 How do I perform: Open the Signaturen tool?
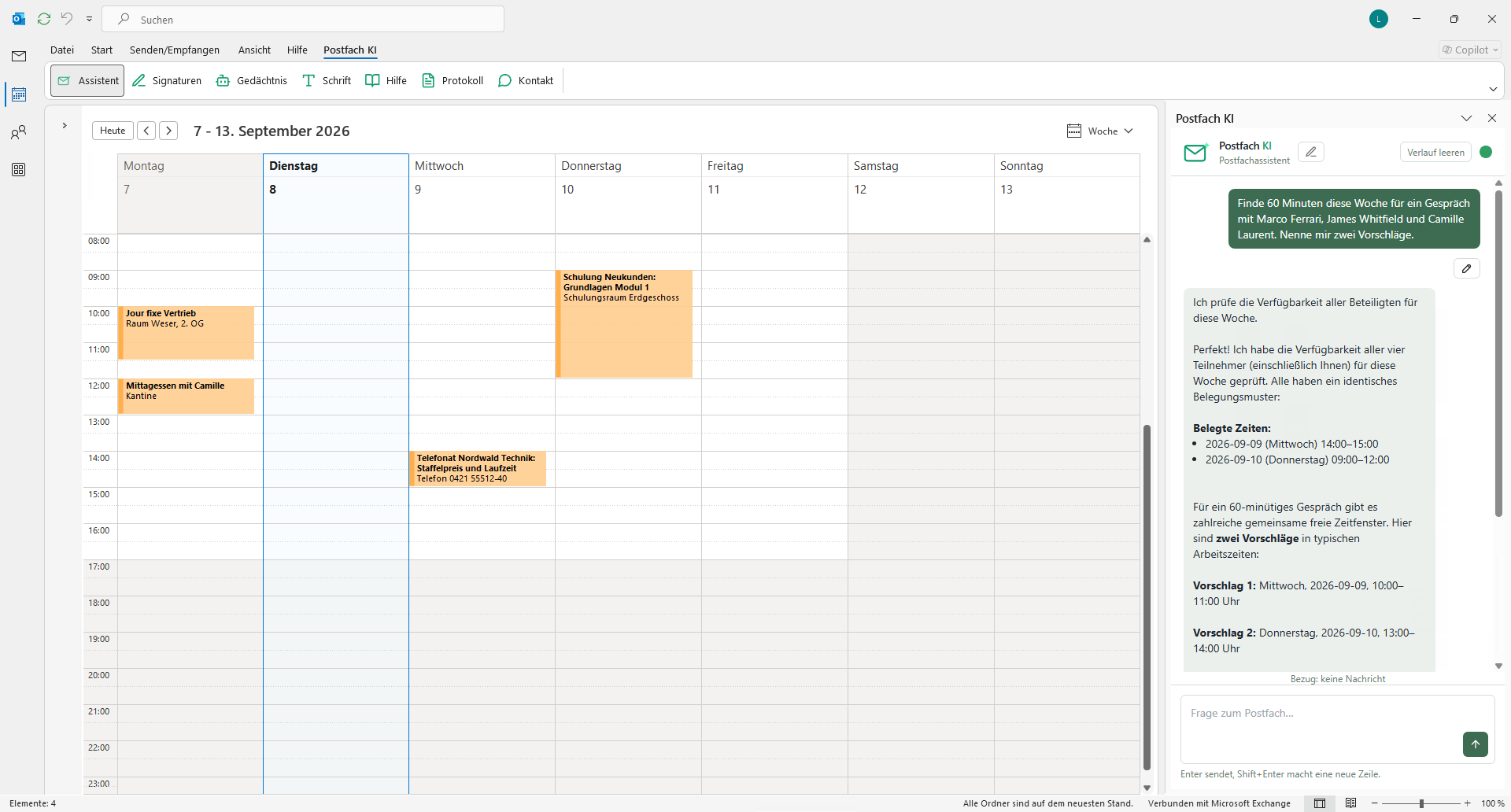point(167,80)
